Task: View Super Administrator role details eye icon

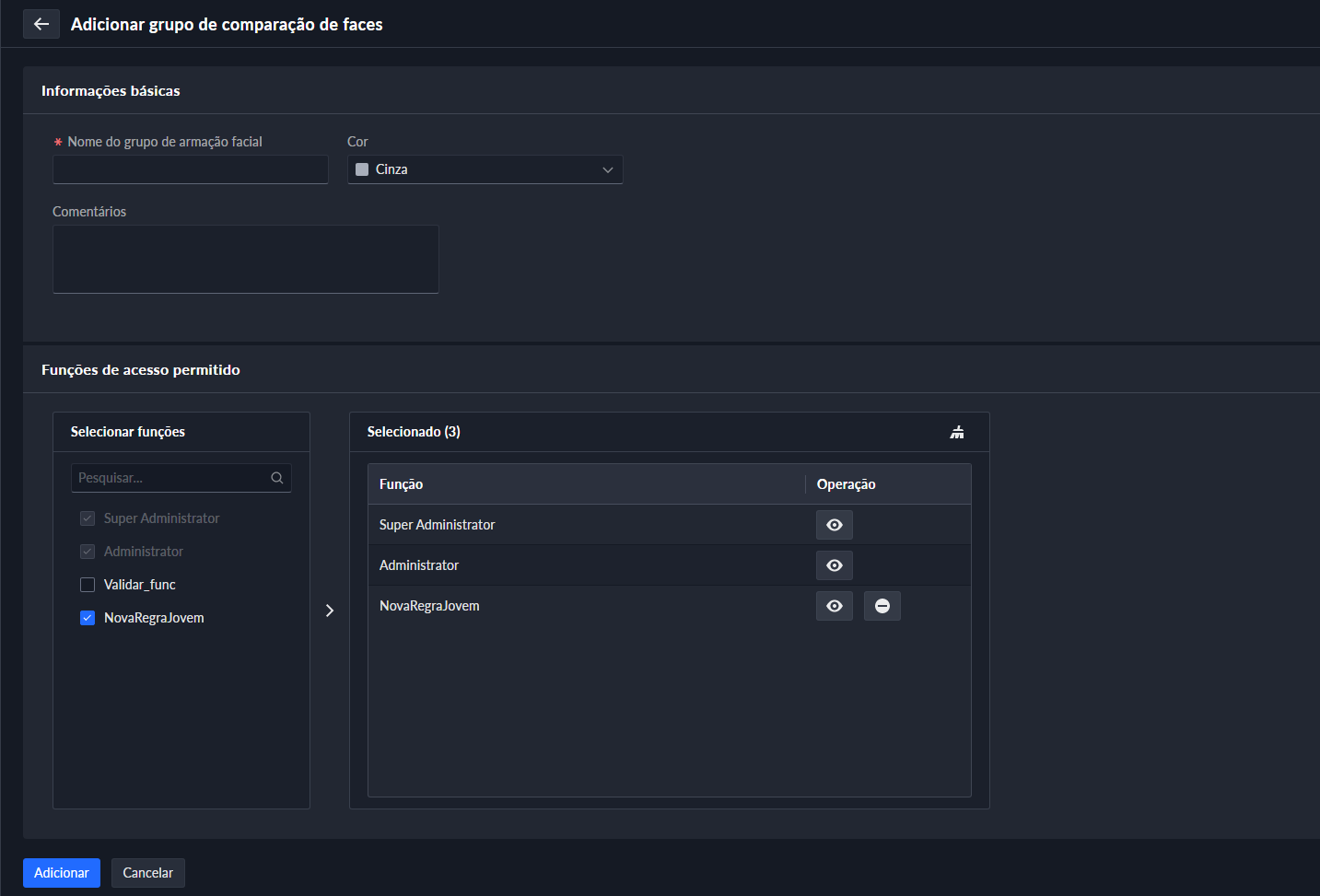Action: (x=834, y=525)
